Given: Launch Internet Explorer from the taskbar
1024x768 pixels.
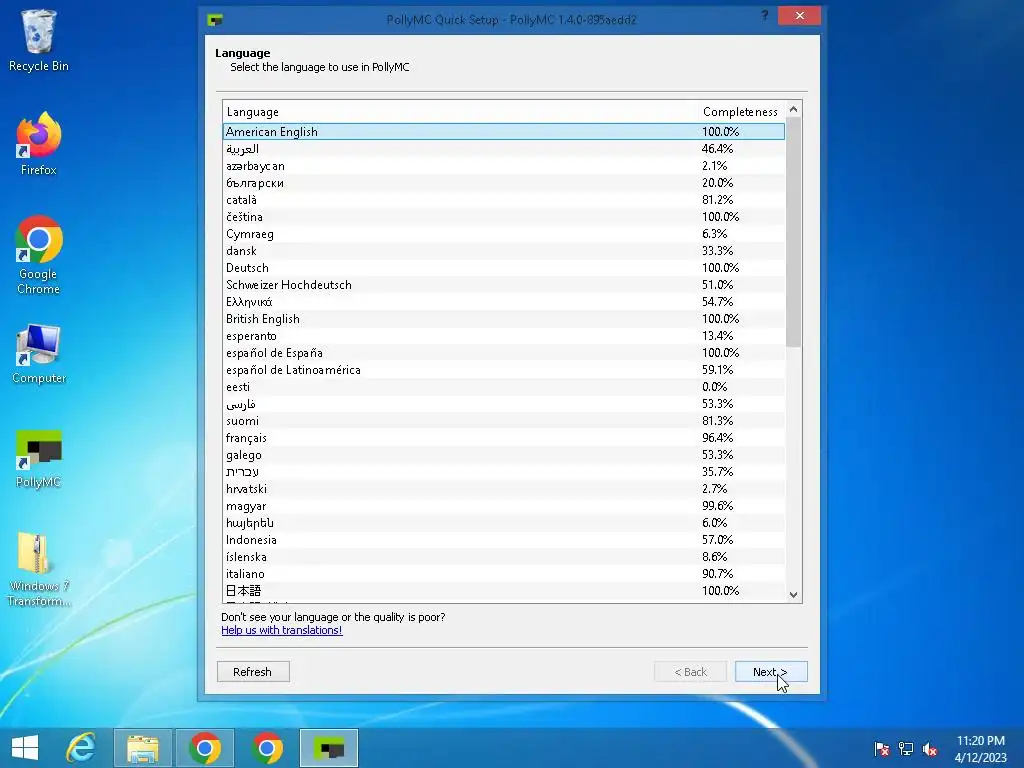Looking at the screenshot, I should [81, 748].
